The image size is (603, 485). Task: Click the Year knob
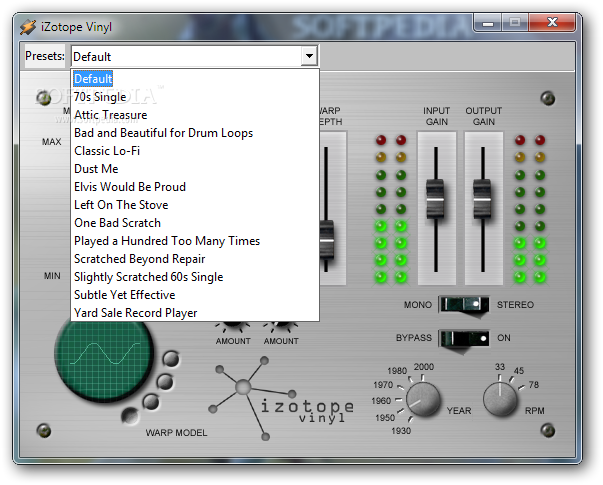423,400
